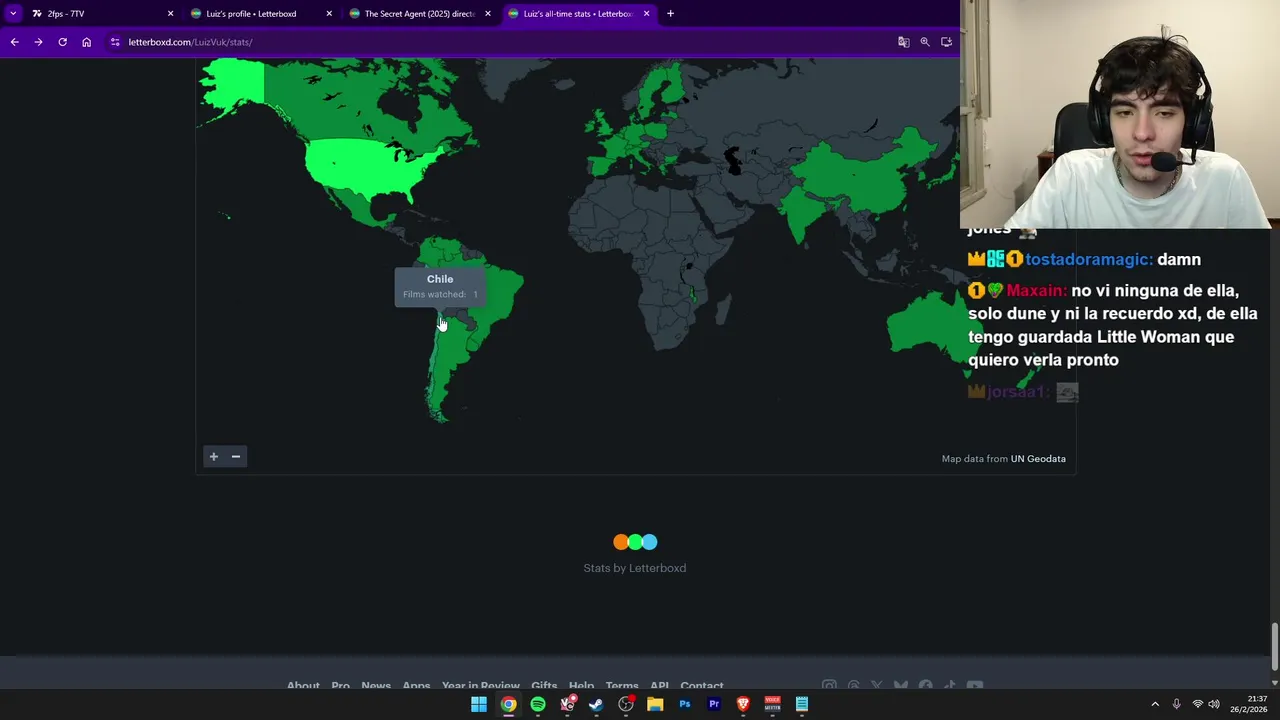Switch to 2fps - 7TV tab

click(100, 13)
